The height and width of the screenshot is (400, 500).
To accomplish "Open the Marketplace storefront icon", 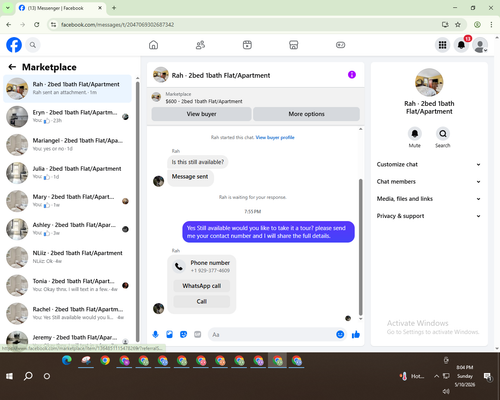I will coord(294,45).
